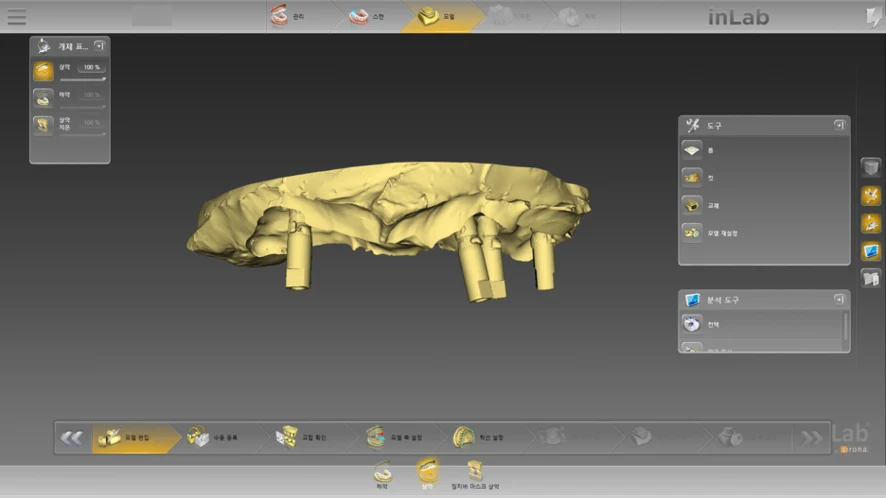Click the 100 % value for 상악
Viewport: 886px width, 498px height.
click(92, 67)
